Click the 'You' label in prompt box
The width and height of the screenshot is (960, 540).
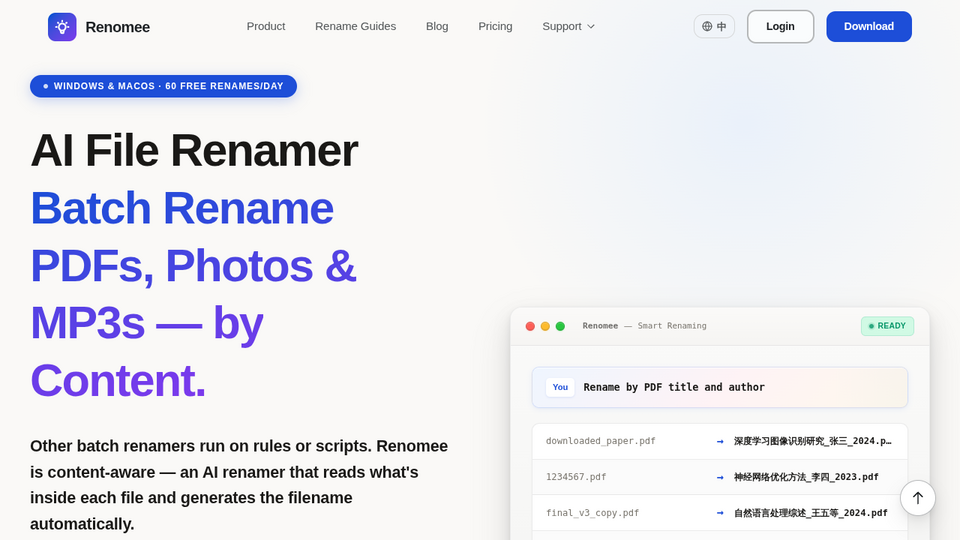[x=560, y=387]
